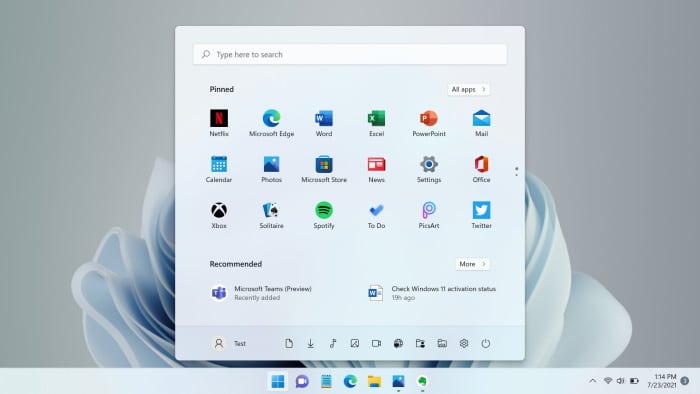Open Edge from the taskbar

[350, 381]
